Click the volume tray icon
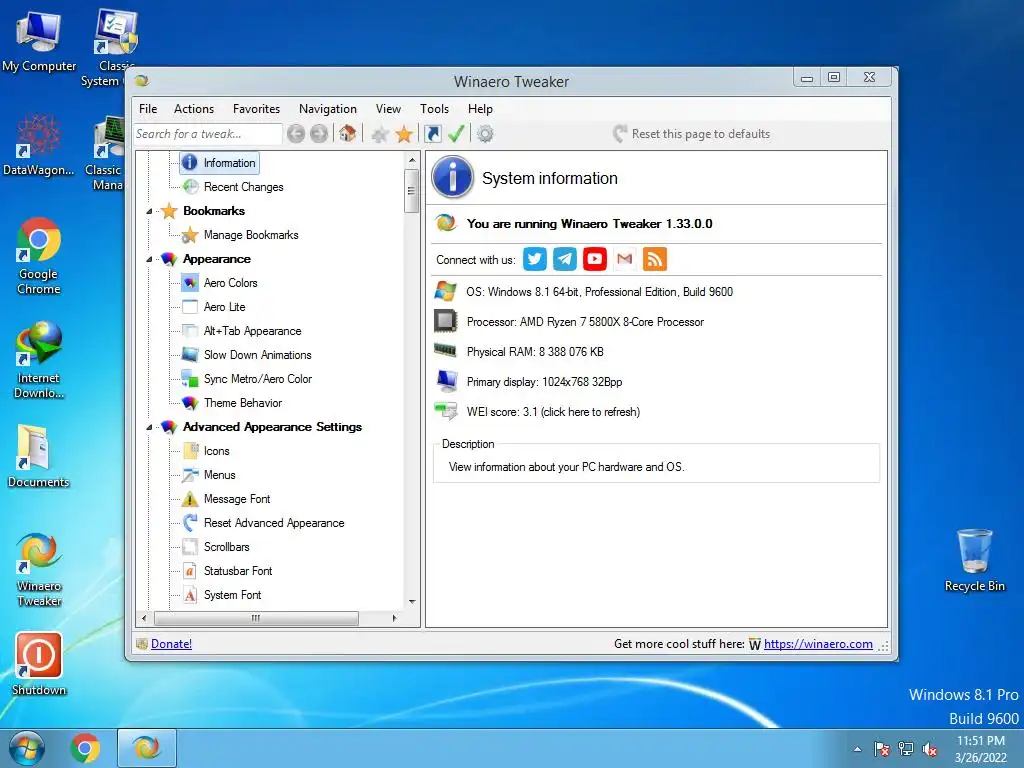This screenshot has height=768, width=1024. coord(929,749)
